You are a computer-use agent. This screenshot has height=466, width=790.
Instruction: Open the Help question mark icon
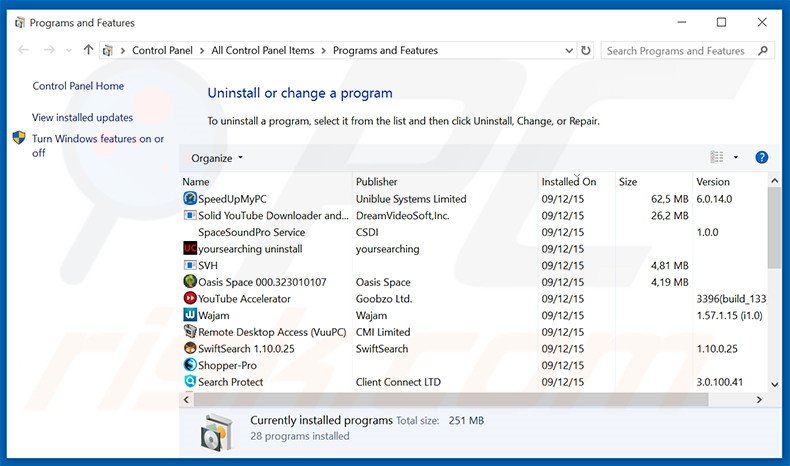[761, 158]
